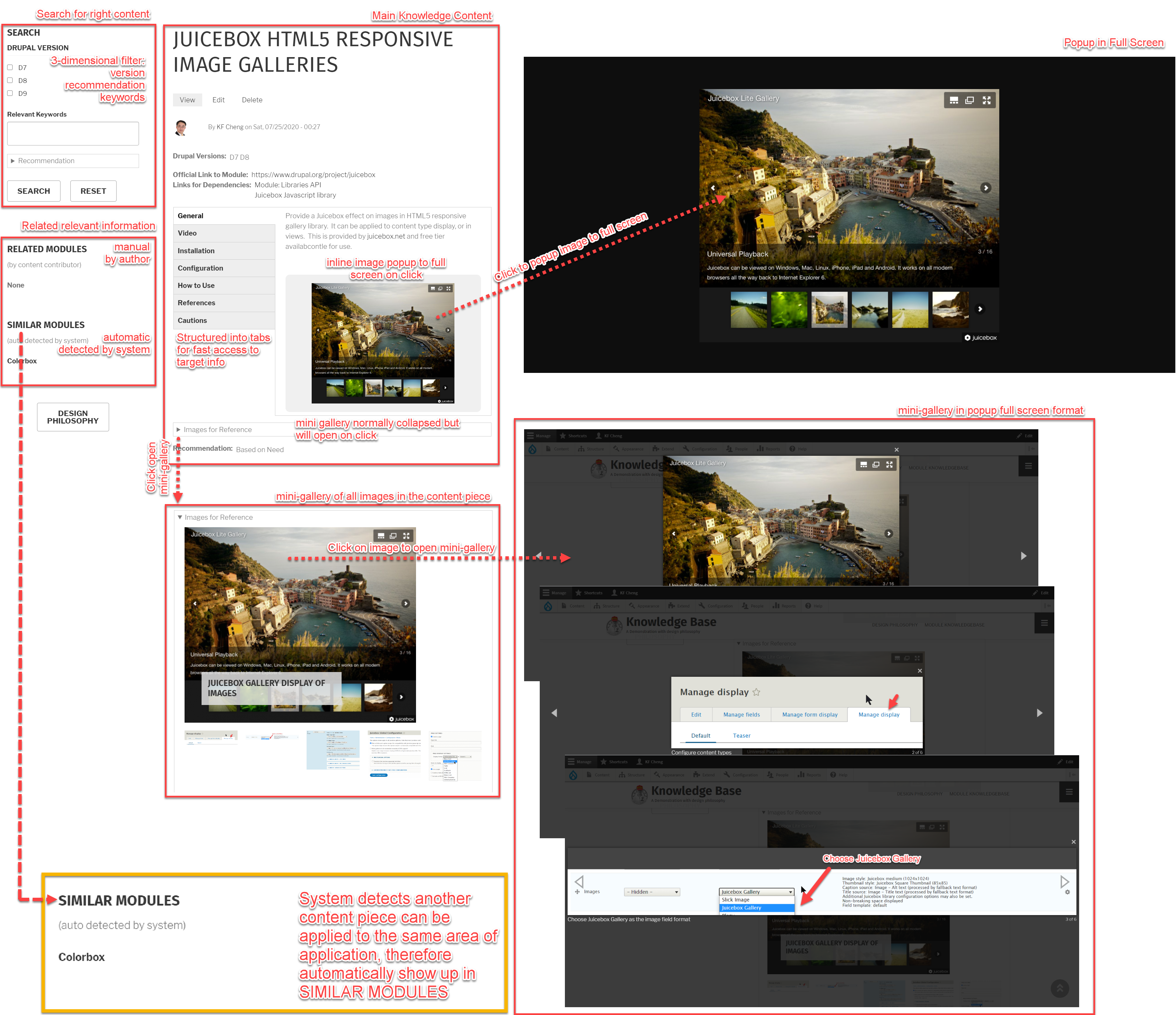
Task: Expand collapsed Images for Reference section
Action: click(332, 430)
